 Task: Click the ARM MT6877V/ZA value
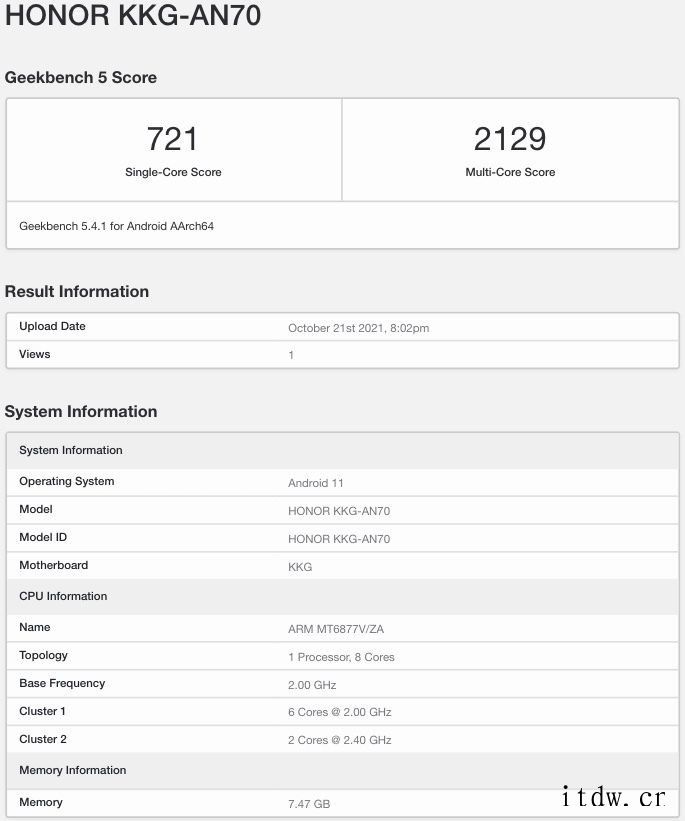[x=336, y=629]
